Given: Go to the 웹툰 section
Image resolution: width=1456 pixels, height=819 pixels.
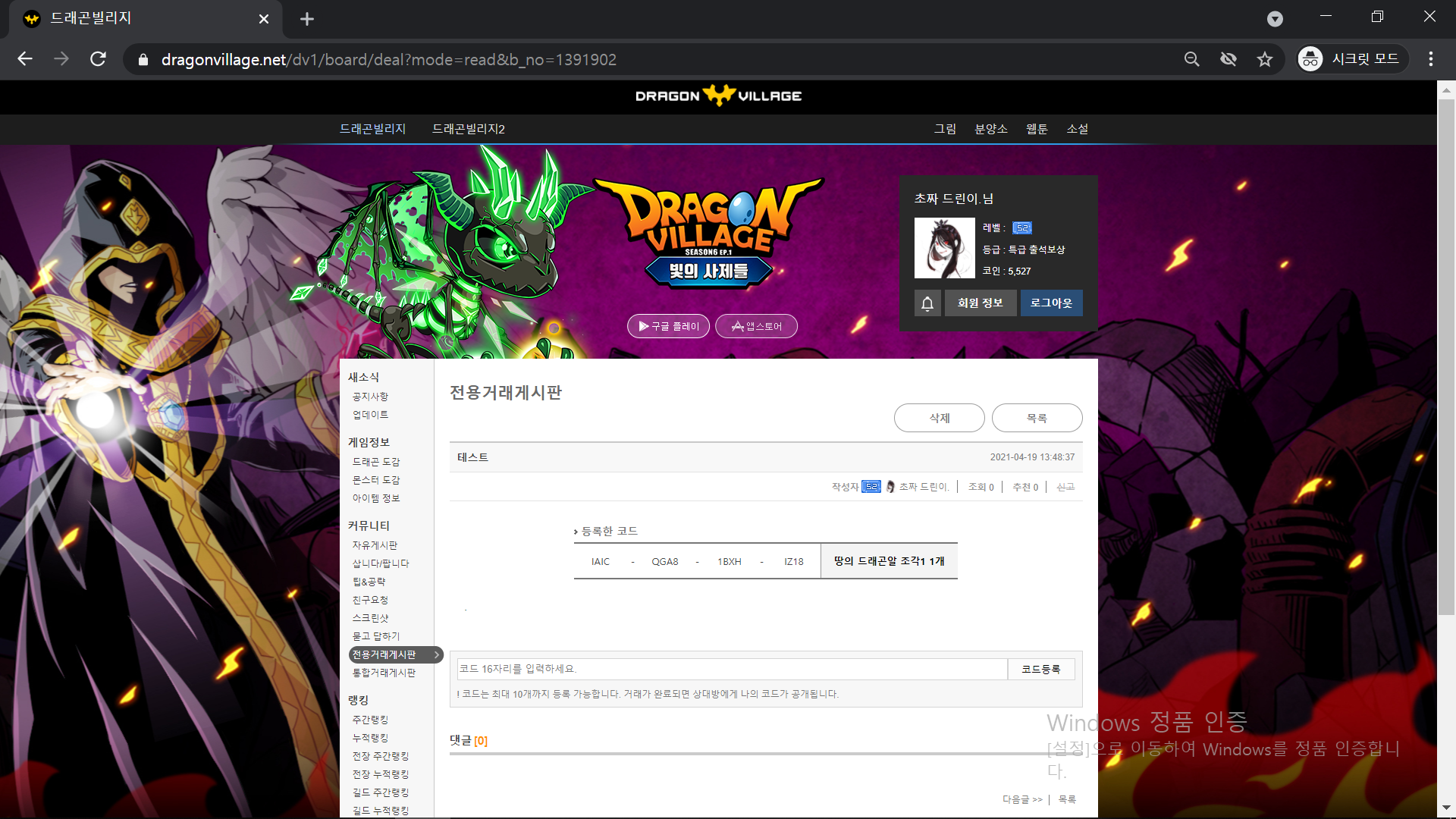Looking at the screenshot, I should click(x=1037, y=129).
